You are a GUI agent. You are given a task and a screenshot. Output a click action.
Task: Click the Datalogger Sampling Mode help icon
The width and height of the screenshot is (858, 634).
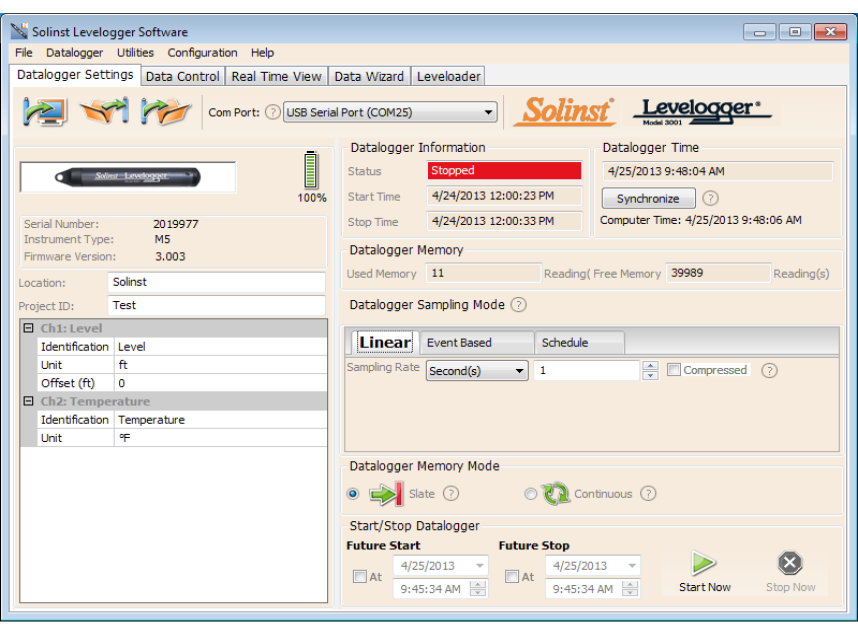coord(518,305)
